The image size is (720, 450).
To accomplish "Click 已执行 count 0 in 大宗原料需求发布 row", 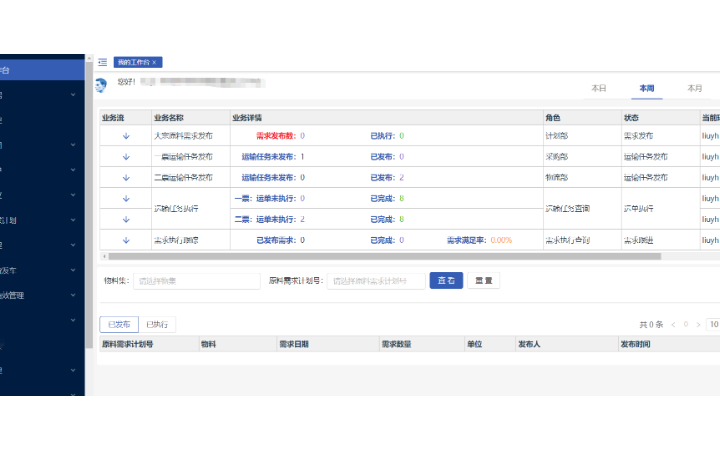I will [401, 136].
